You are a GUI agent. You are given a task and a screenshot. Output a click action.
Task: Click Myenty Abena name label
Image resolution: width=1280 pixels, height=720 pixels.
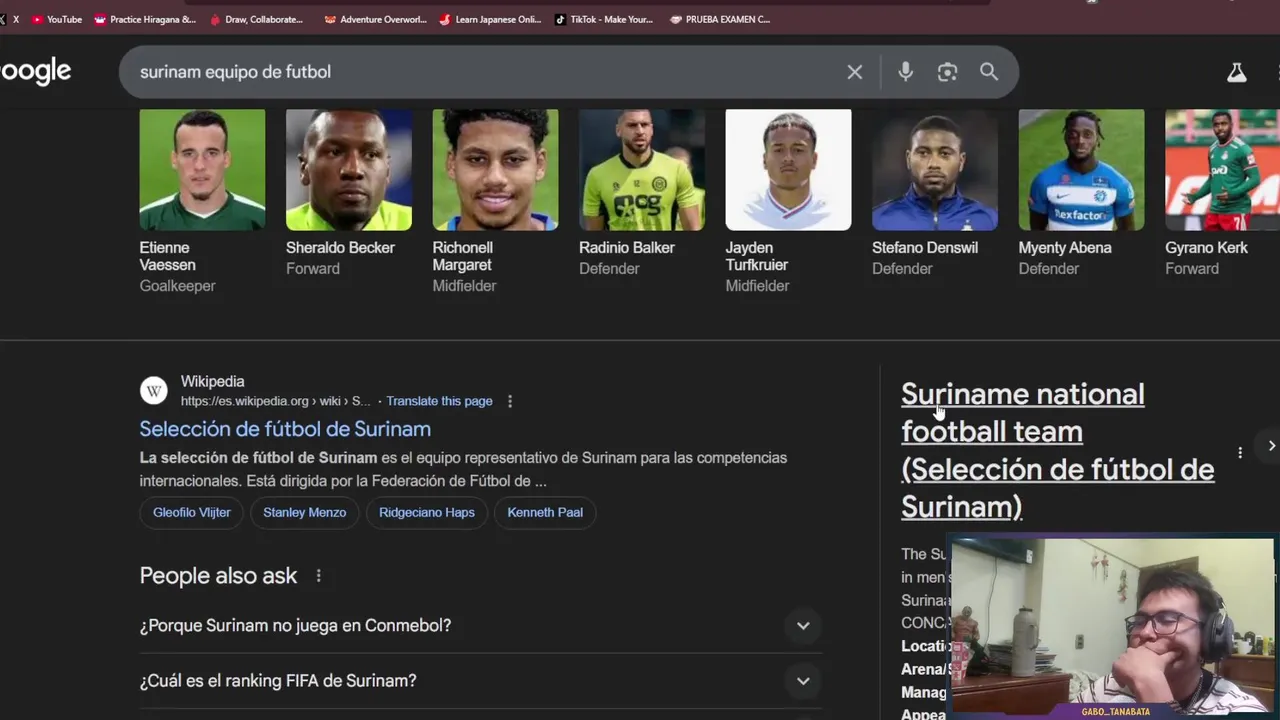click(x=1065, y=248)
